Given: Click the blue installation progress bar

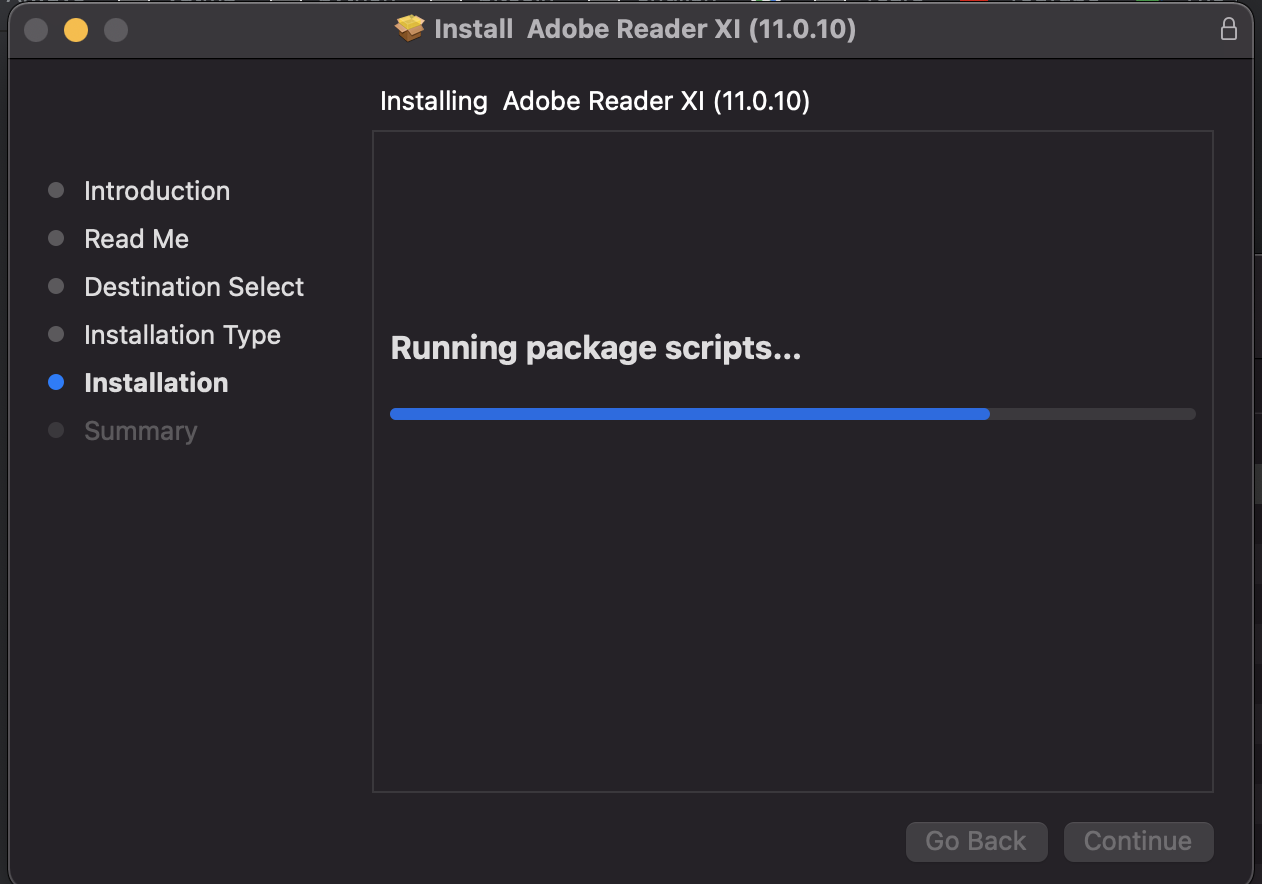Looking at the screenshot, I should pos(690,414).
